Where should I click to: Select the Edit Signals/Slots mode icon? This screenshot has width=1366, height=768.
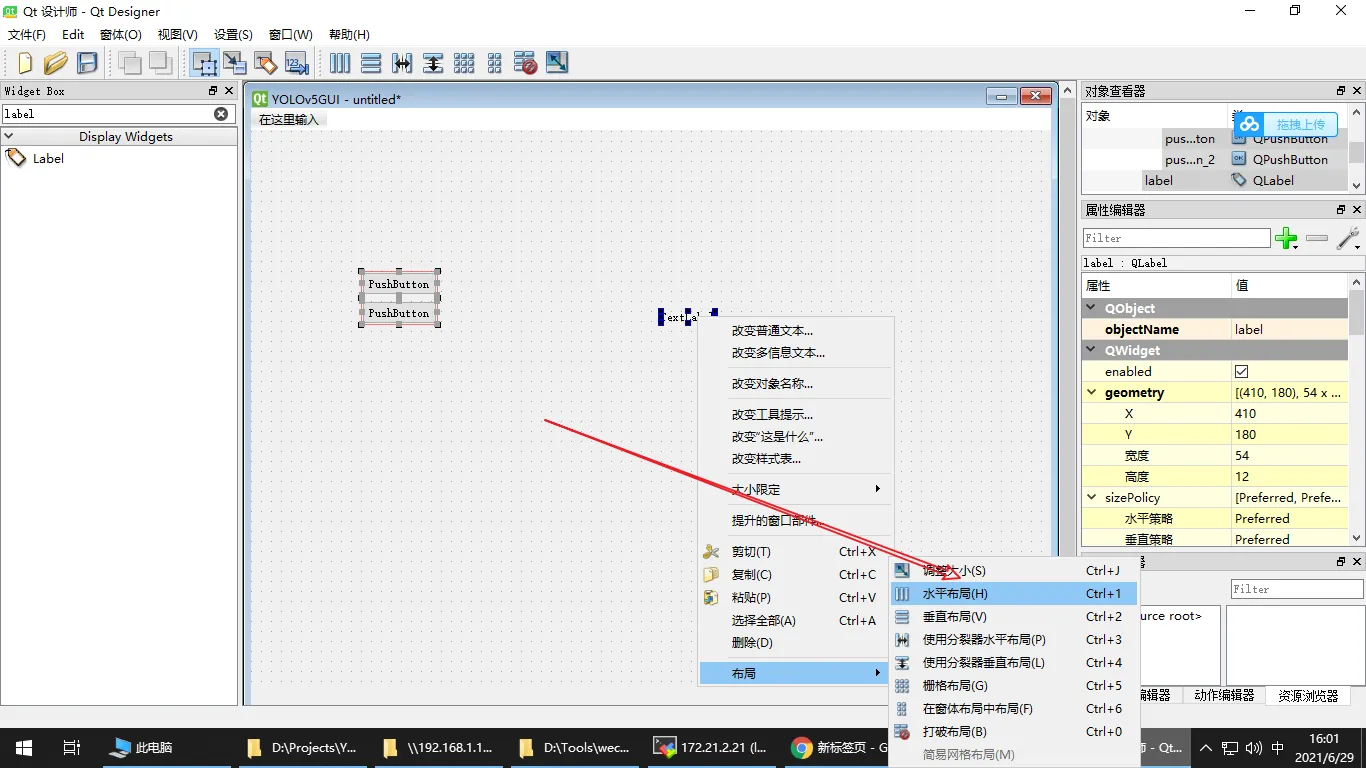point(235,63)
